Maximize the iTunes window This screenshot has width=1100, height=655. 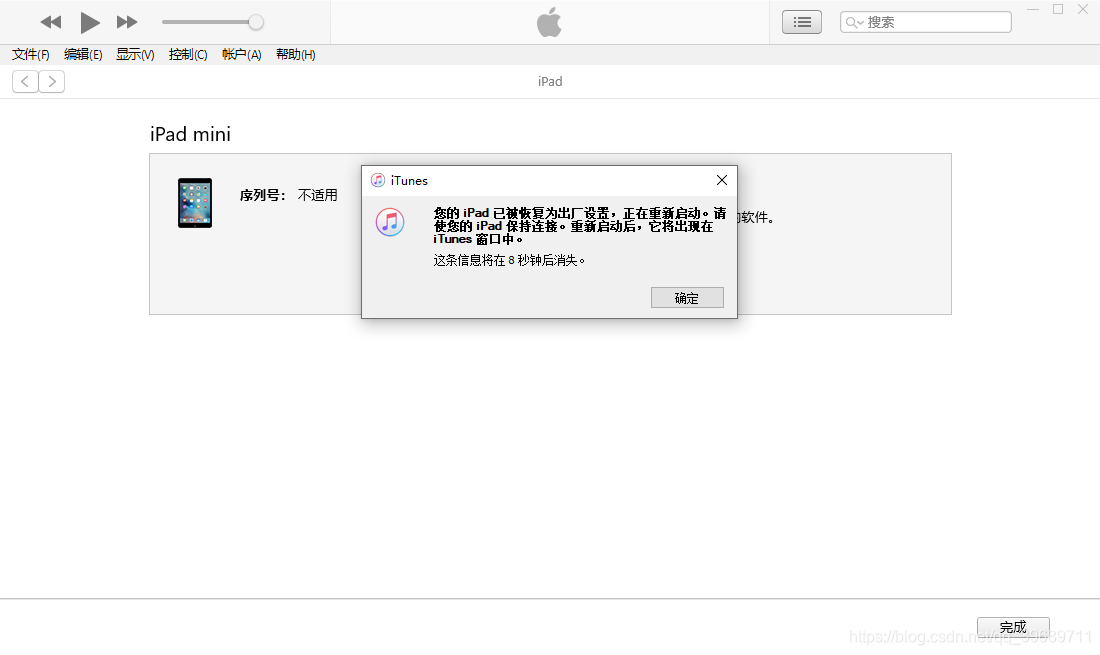click(1058, 9)
